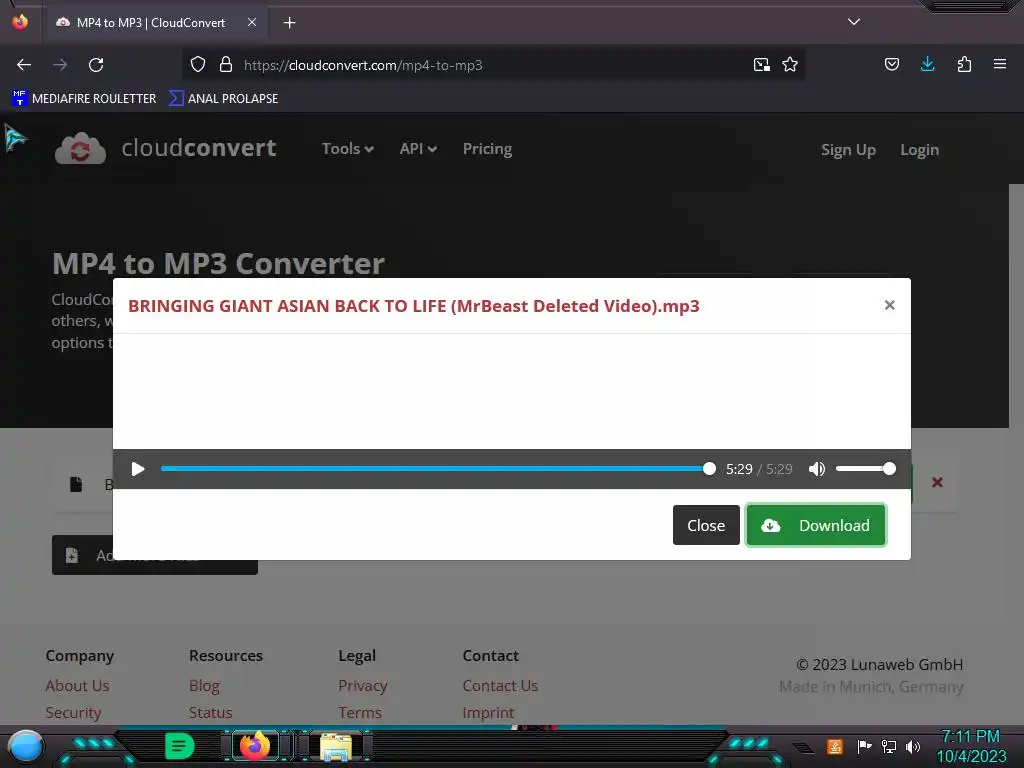Open network status tray icon

point(888,746)
